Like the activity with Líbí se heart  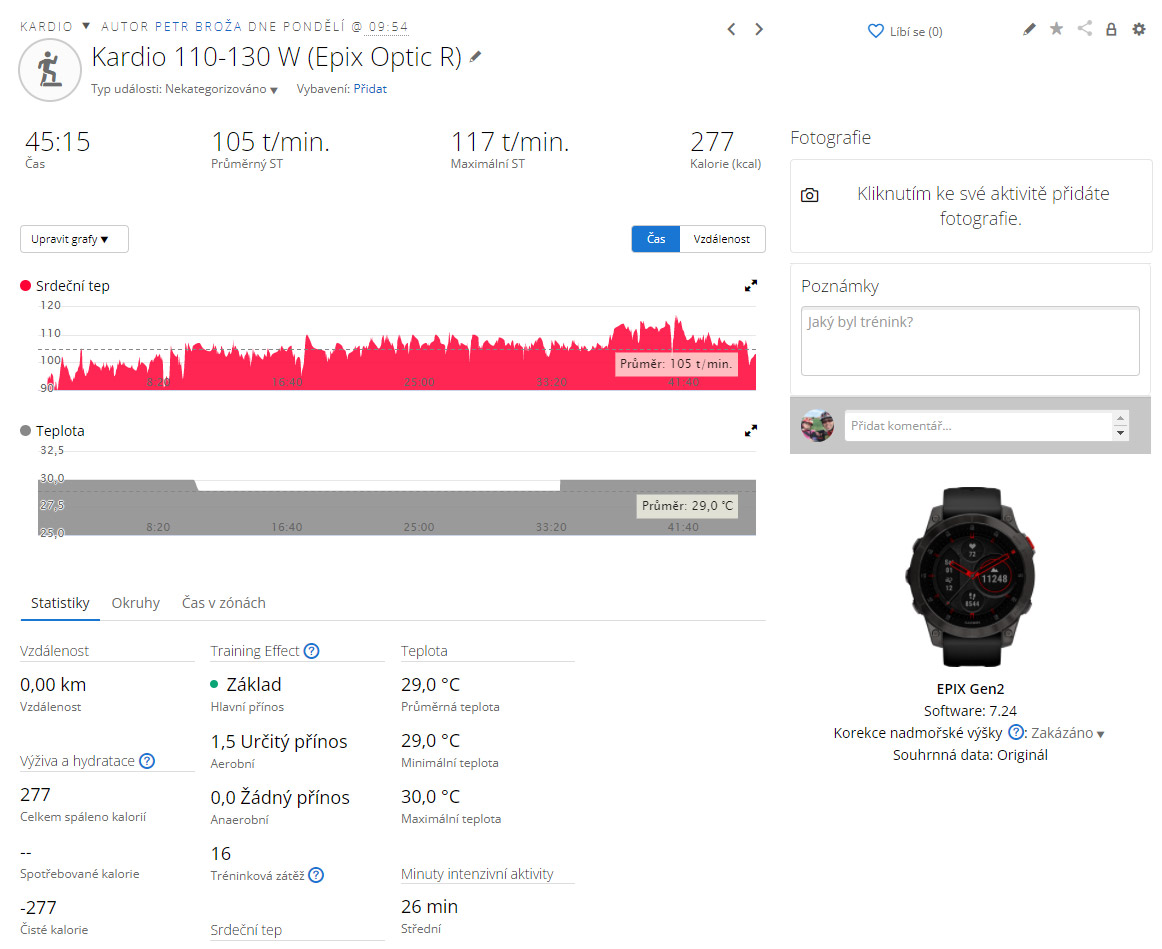click(904, 31)
